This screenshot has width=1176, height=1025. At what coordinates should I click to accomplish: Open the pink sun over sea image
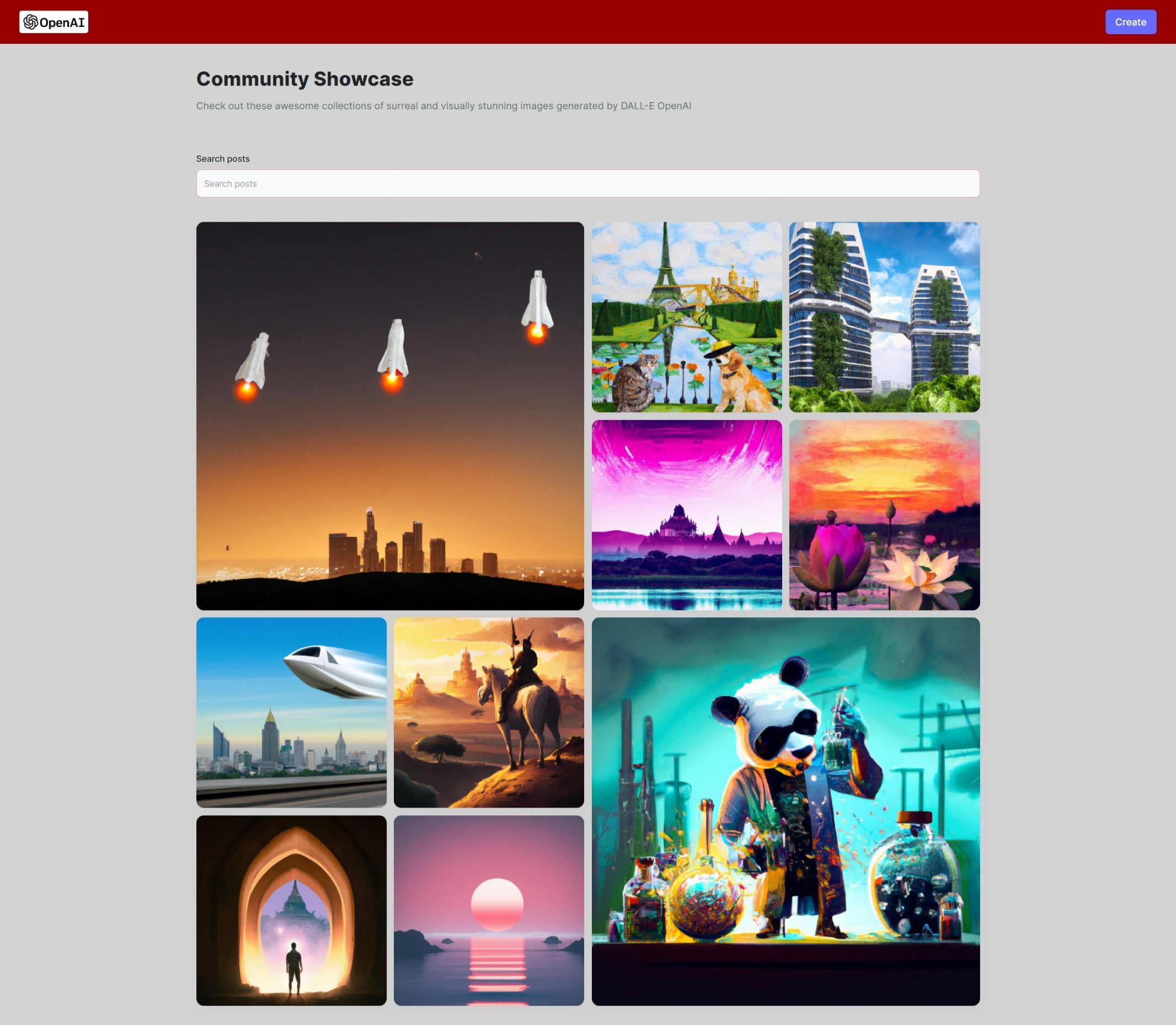tap(489, 910)
